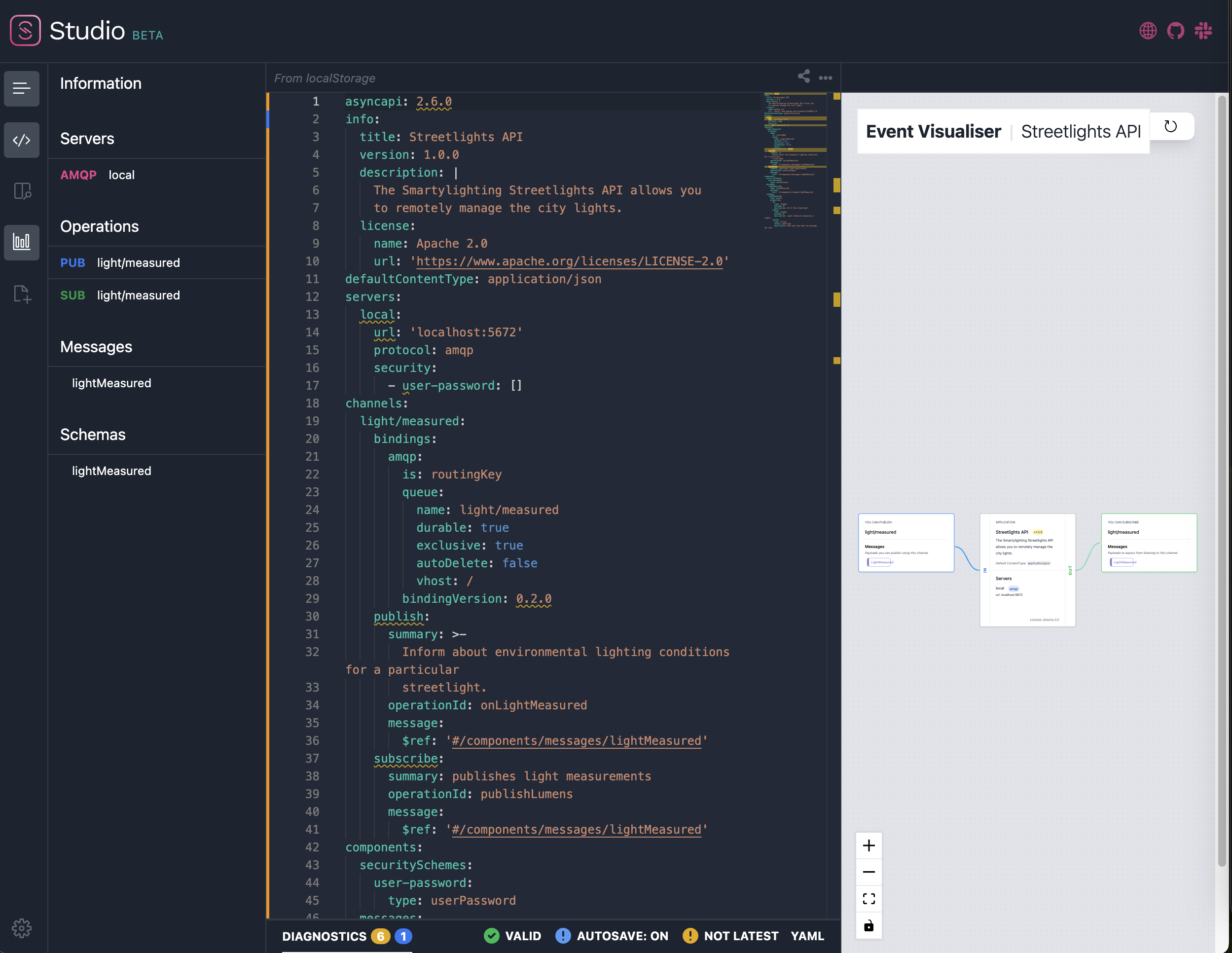This screenshot has width=1232, height=953.
Task: Click the Streetlights API application node
Action: coord(1027,569)
